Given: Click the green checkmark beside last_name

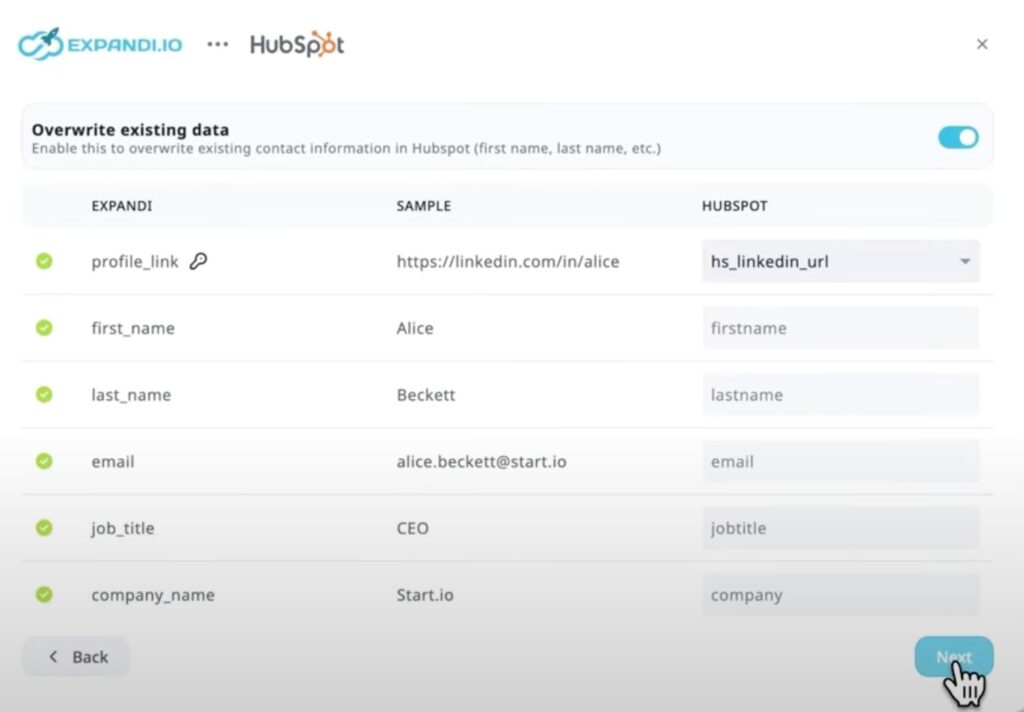Looking at the screenshot, I should click(x=44, y=394).
